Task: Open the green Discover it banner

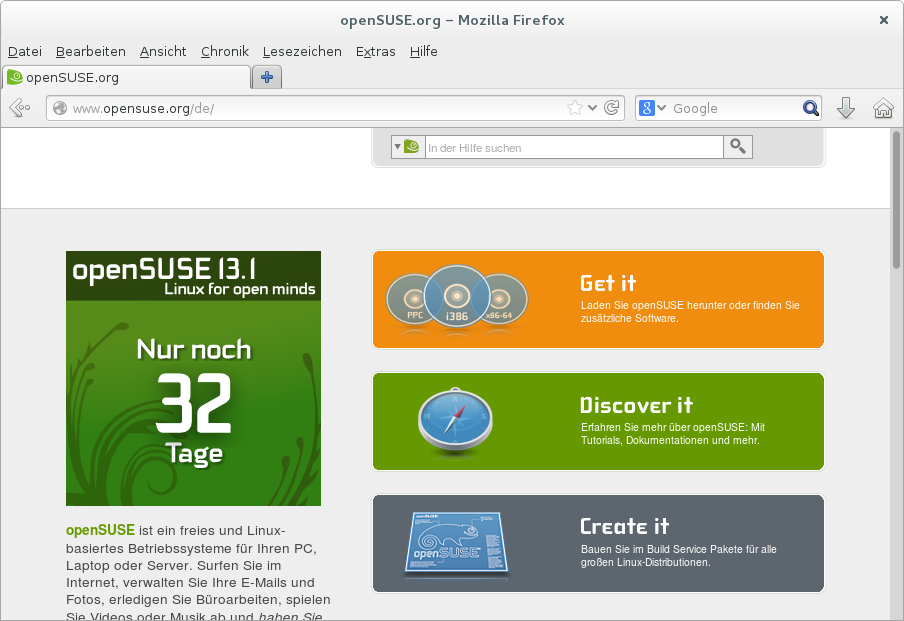Action: click(598, 421)
